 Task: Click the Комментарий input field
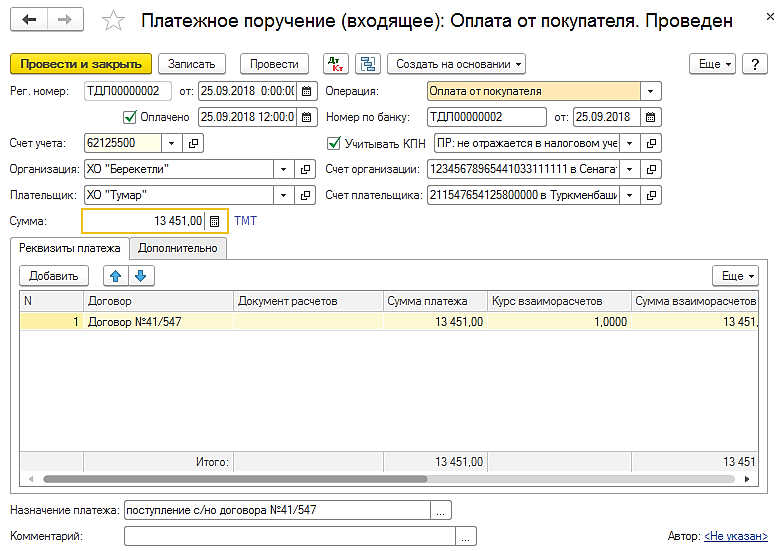pos(289,537)
